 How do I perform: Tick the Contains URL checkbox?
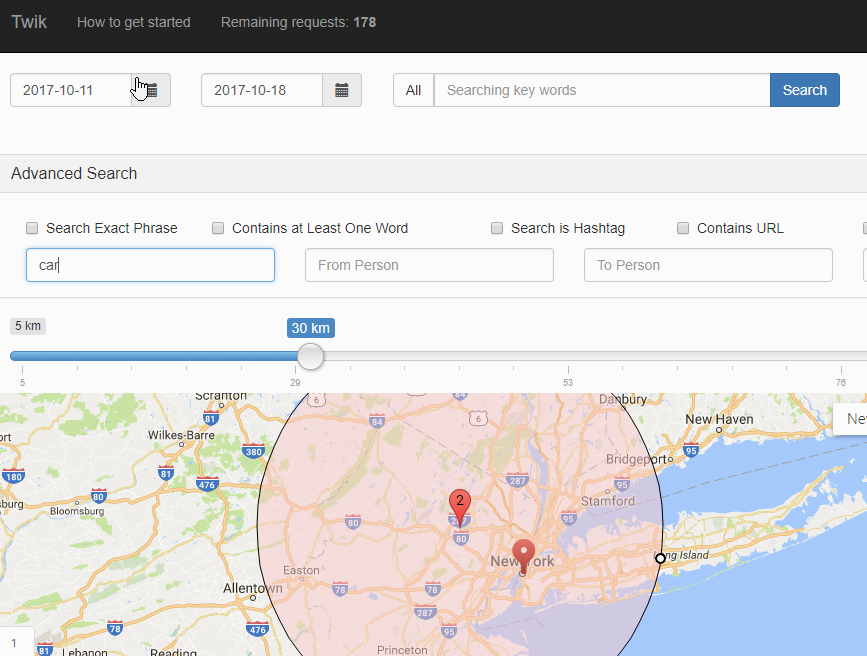pos(683,228)
